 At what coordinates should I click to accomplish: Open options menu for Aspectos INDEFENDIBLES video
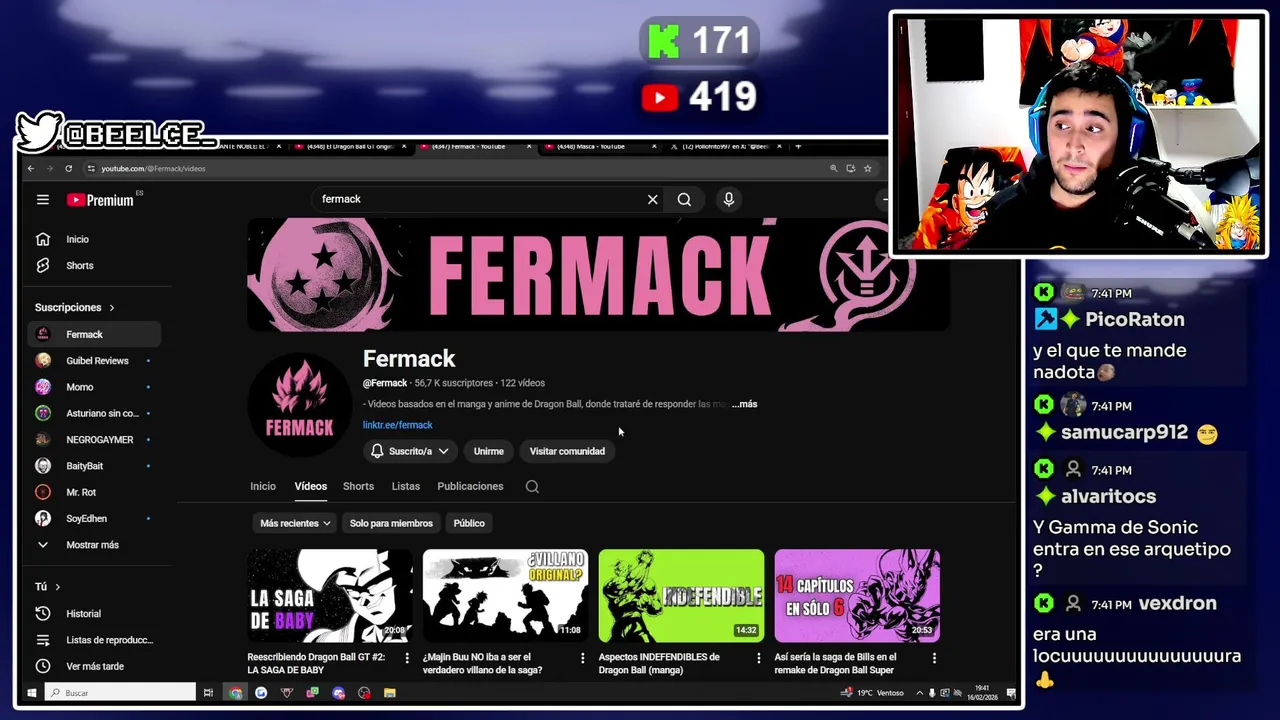click(759, 658)
